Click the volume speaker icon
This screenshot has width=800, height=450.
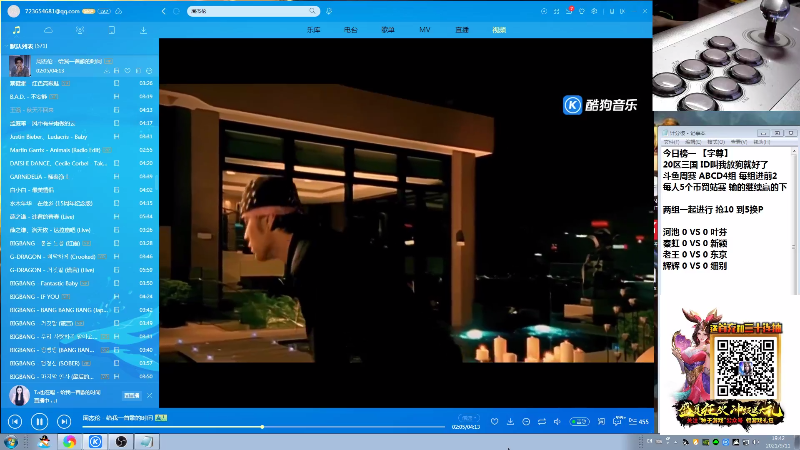[557, 421]
